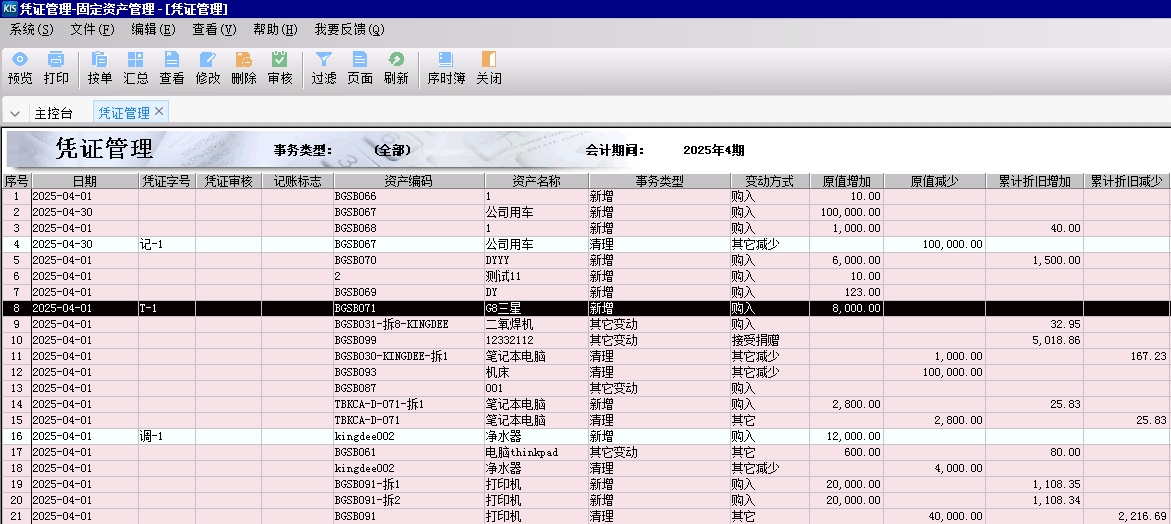Click the 删除 (Delete) toolbar icon
The image size is (1171, 524).
[243, 68]
